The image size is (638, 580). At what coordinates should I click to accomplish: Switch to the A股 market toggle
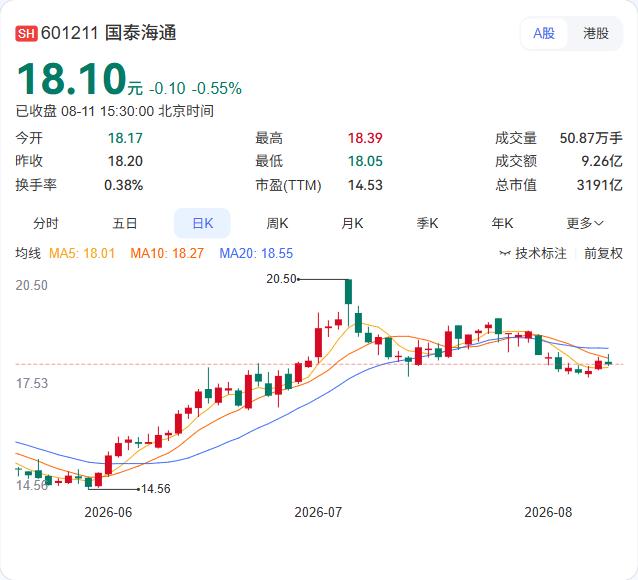click(544, 33)
